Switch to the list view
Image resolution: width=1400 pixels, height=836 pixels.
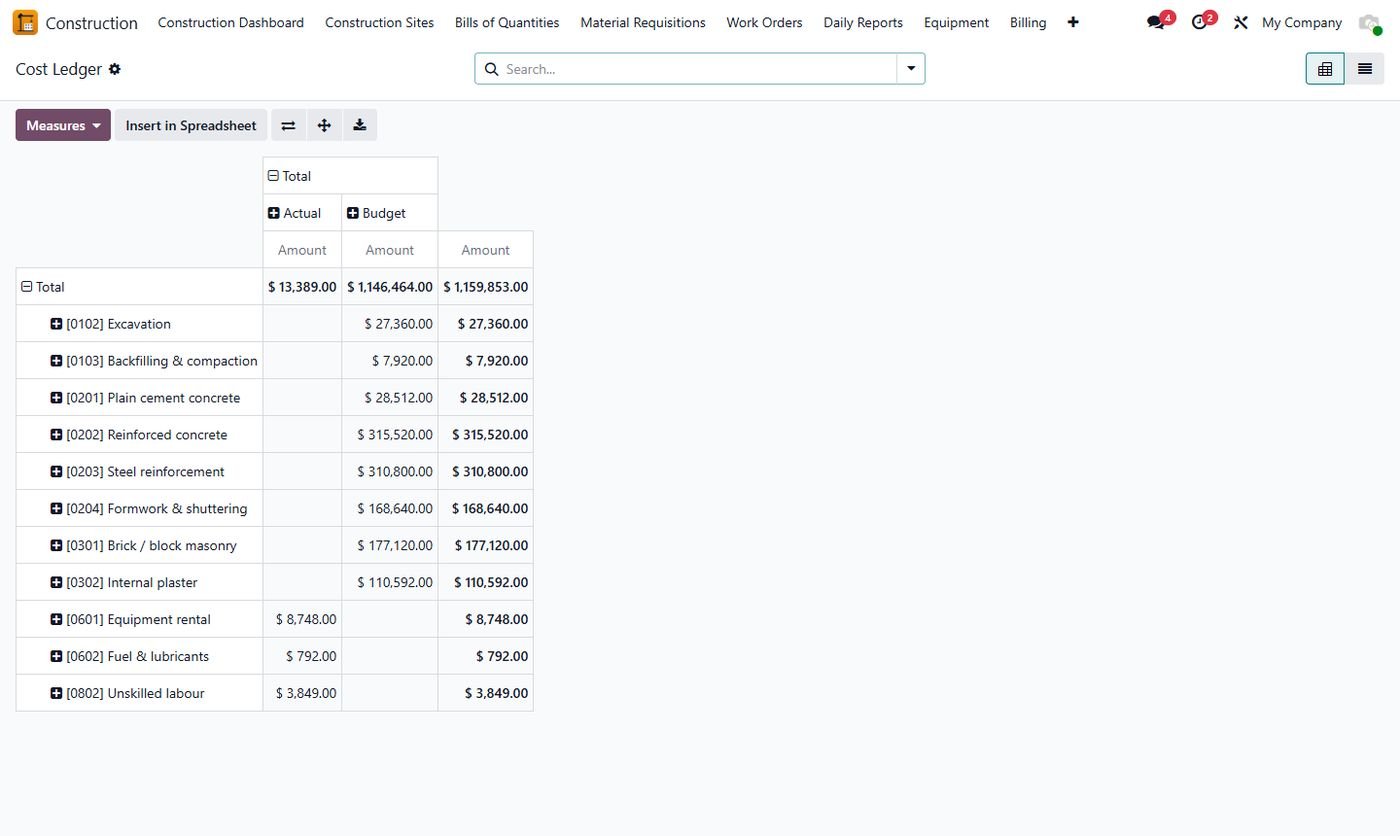[x=1365, y=69]
